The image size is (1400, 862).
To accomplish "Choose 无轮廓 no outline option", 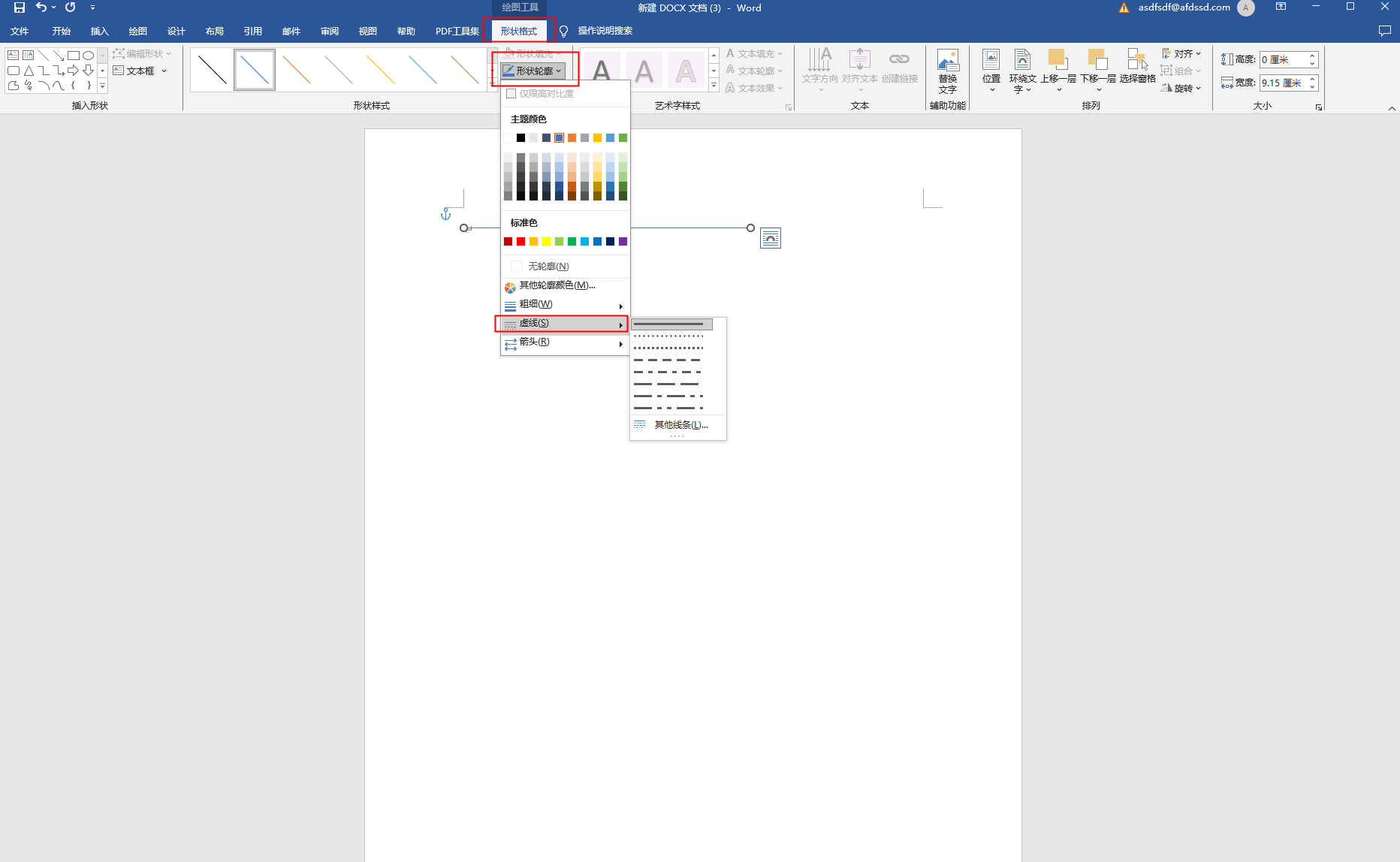I will [x=565, y=267].
